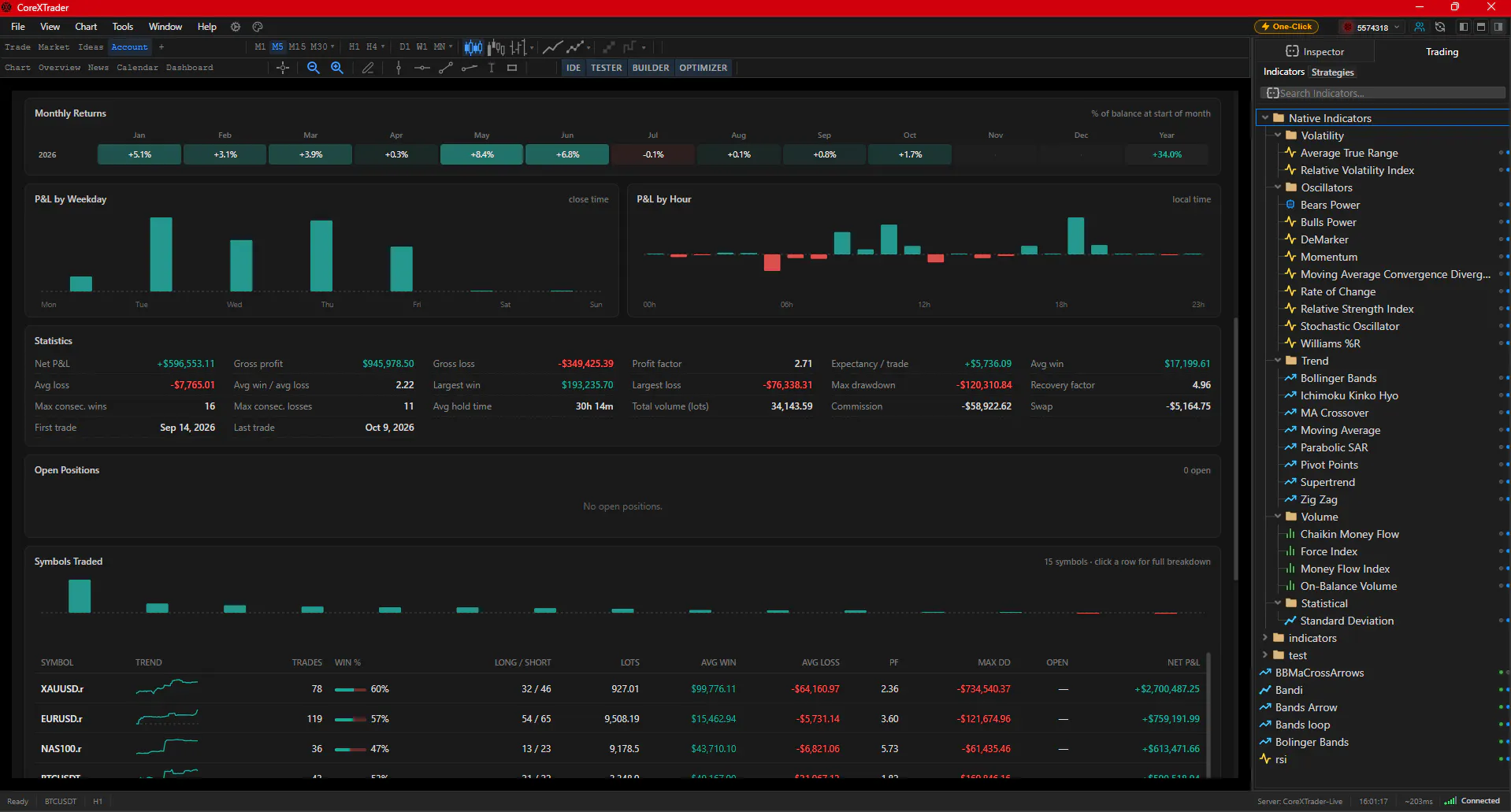Switch to line chart type icon
Image resolution: width=1511 pixels, height=812 pixels.
click(552, 47)
